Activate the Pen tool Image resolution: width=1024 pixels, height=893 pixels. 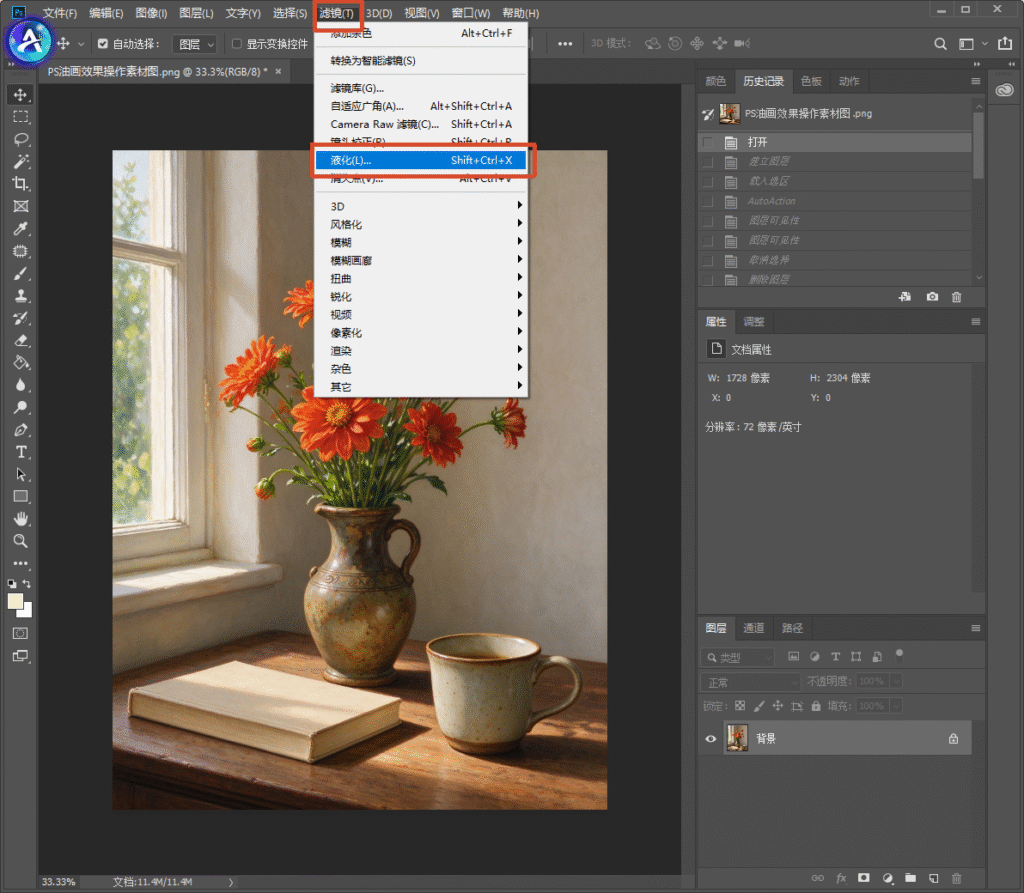point(21,430)
